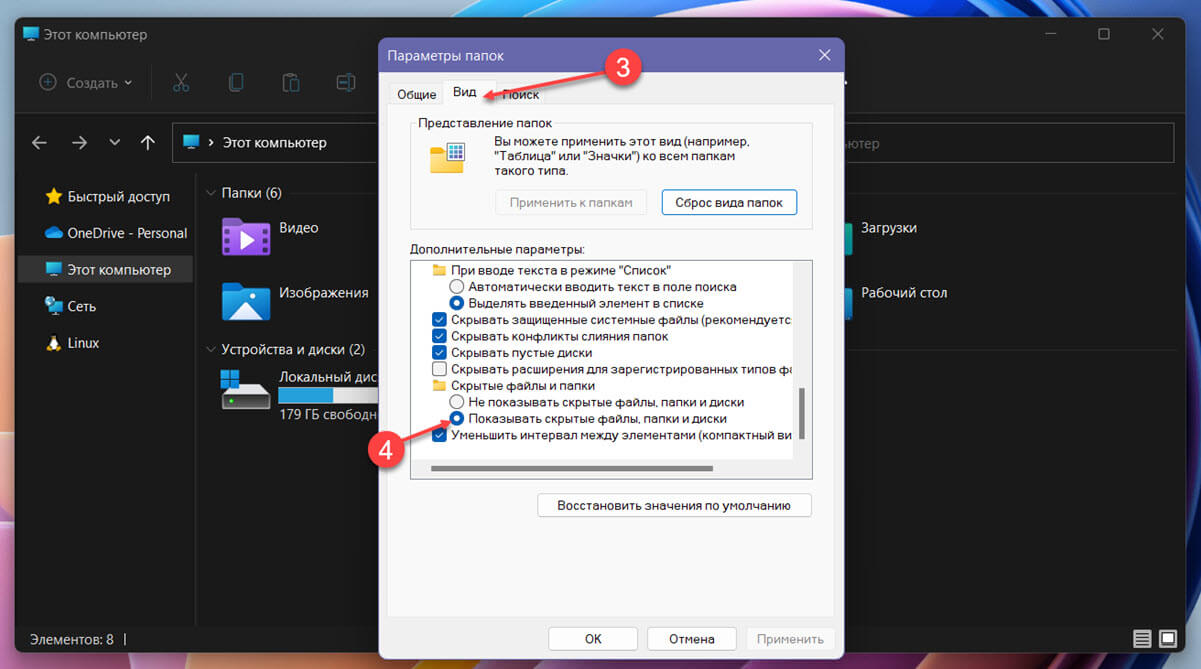Click the Изображения folder icon
Viewport: 1201px width, 669px height.
246,300
